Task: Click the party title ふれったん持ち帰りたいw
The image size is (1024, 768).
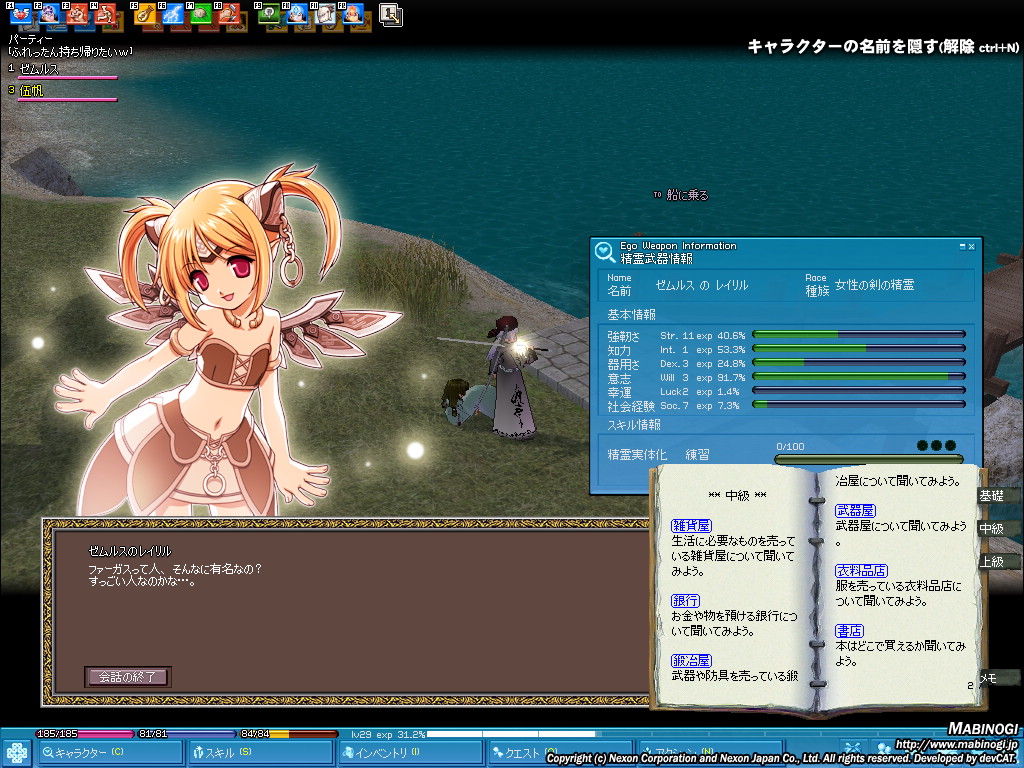Action: point(70,51)
